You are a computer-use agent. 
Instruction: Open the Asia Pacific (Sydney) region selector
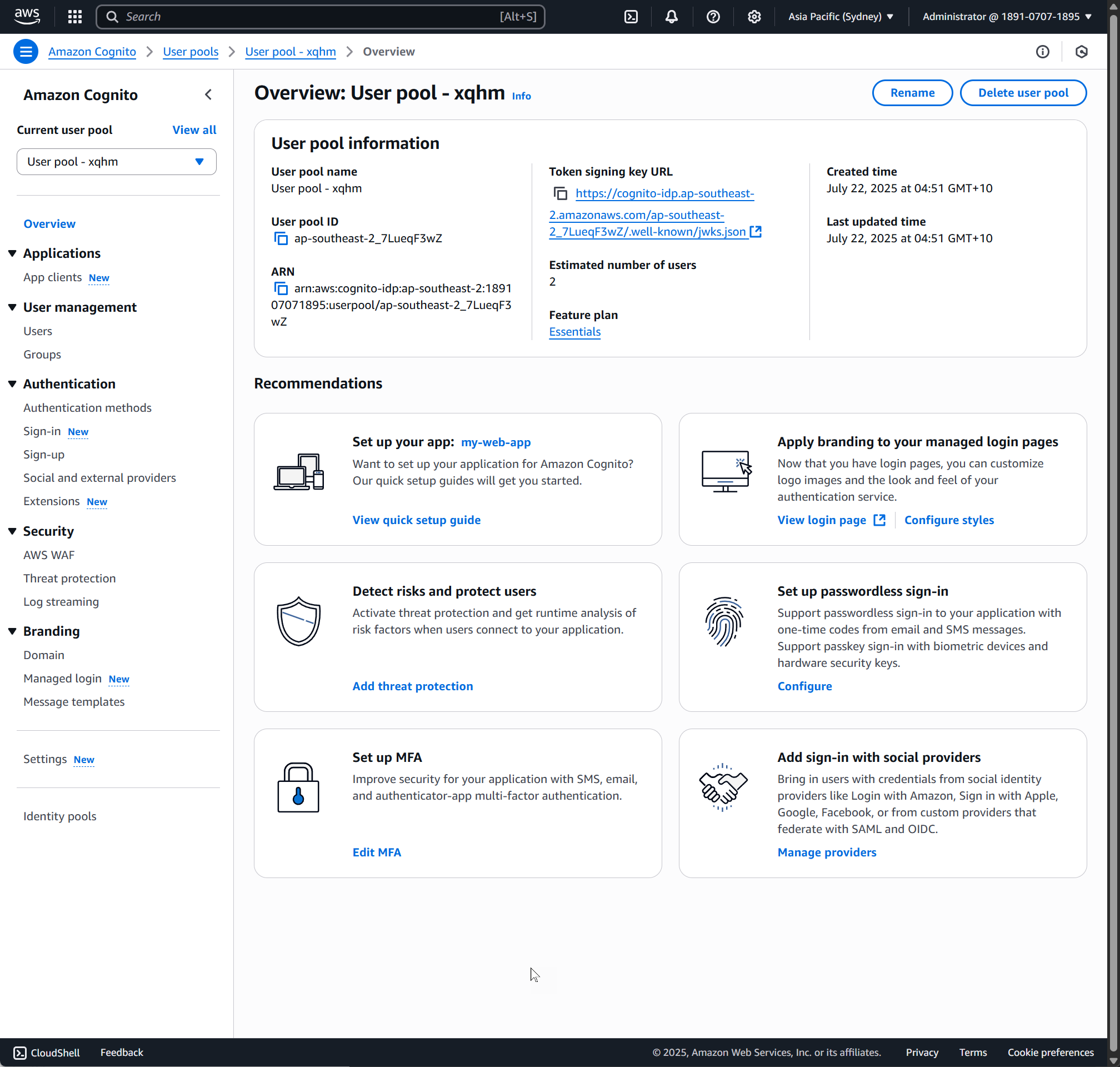click(841, 17)
